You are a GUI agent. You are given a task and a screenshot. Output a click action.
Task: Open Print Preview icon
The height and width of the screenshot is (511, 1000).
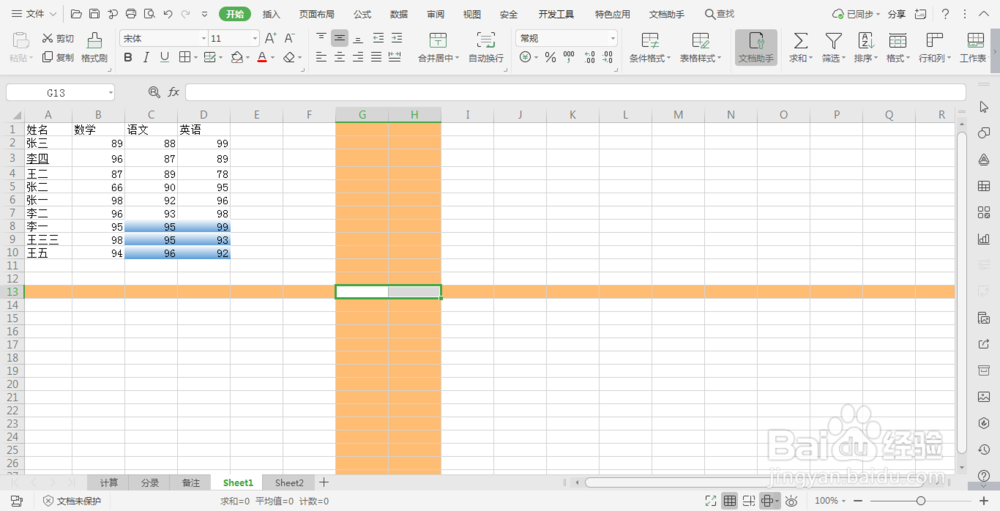149,13
